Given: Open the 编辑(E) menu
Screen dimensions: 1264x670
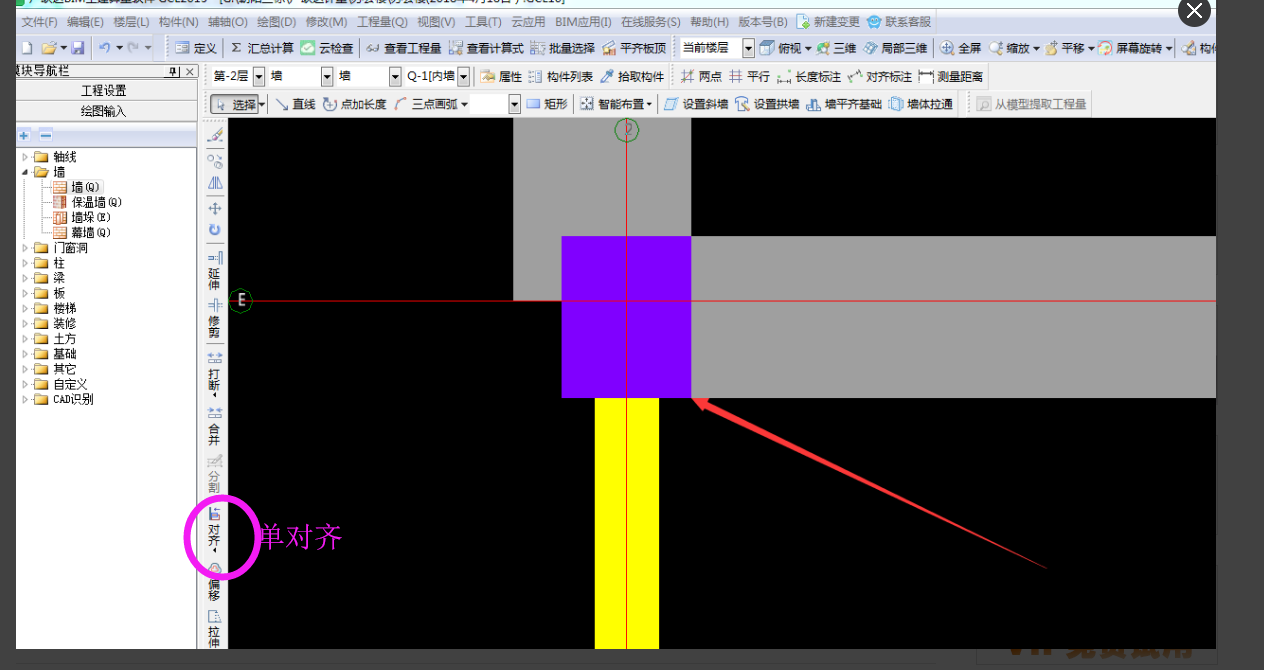Looking at the screenshot, I should click(x=85, y=21).
